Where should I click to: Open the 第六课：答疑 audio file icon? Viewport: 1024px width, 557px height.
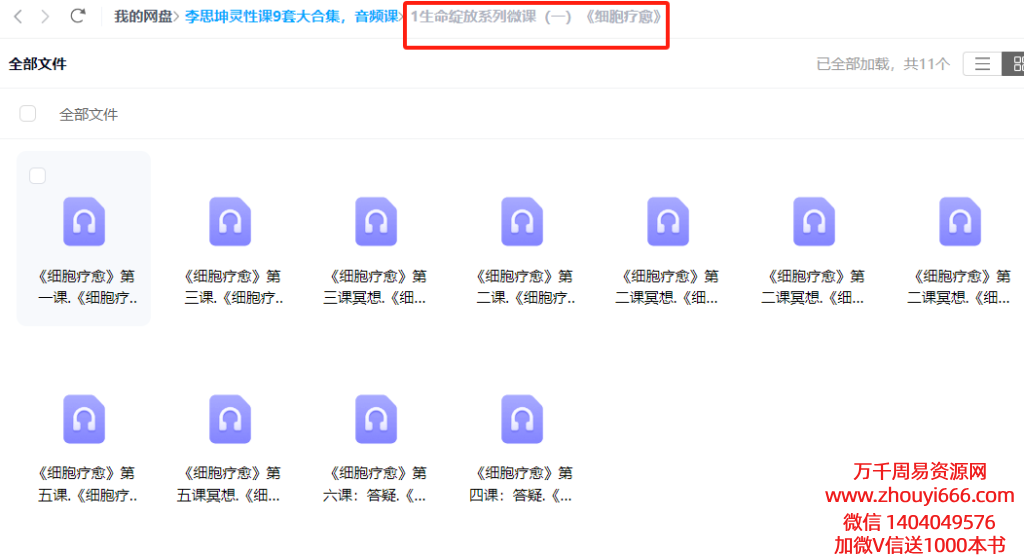pyautogui.click(x=376, y=419)
